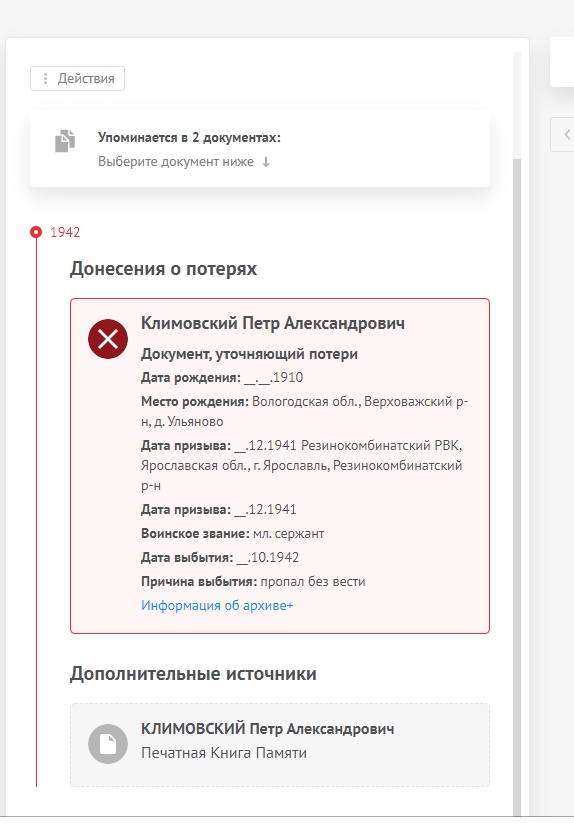Open the Действия actions menu
The width and height of the screenshot is (574, 823).
pos(77,79)
